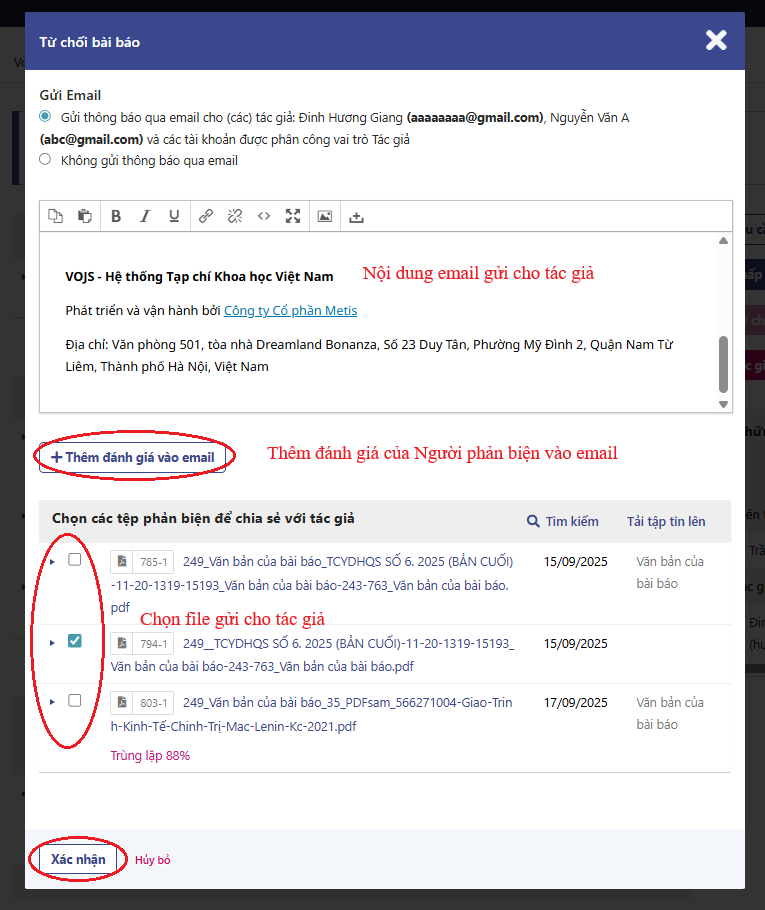Image resolution: width=765 pixels, height=910 pixels.
Task: Open source code view in editor
Action: tap(264, 216)
